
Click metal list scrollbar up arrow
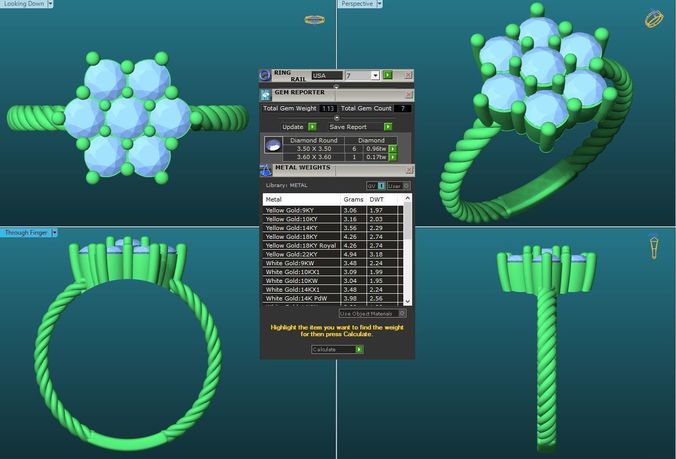pyautogui.click(x=407, y=198)
